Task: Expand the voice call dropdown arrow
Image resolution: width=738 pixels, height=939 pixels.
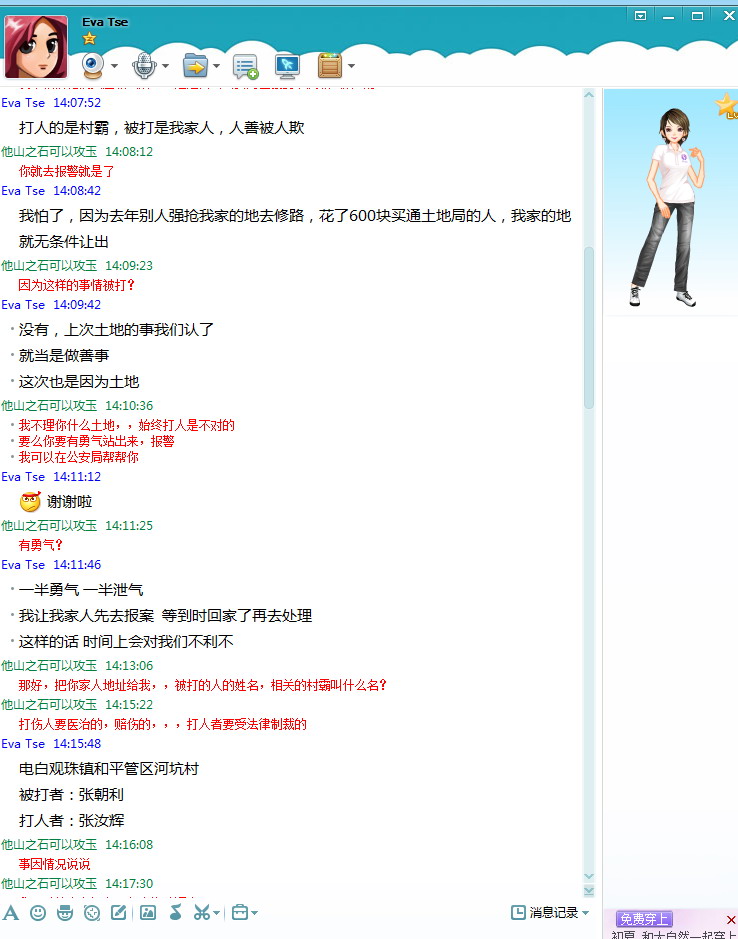Action: [165, 67]
